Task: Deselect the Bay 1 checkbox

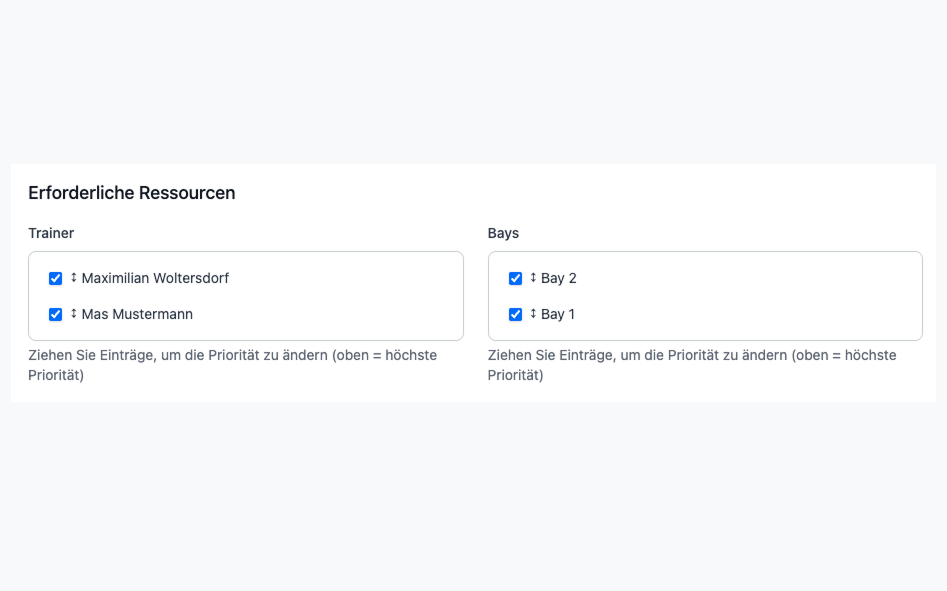Action: point(515,314)
